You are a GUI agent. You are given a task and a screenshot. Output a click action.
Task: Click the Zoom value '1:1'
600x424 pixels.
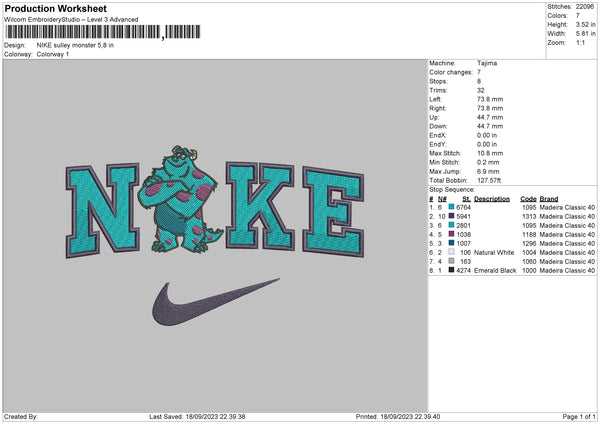(x=580, y=42)
